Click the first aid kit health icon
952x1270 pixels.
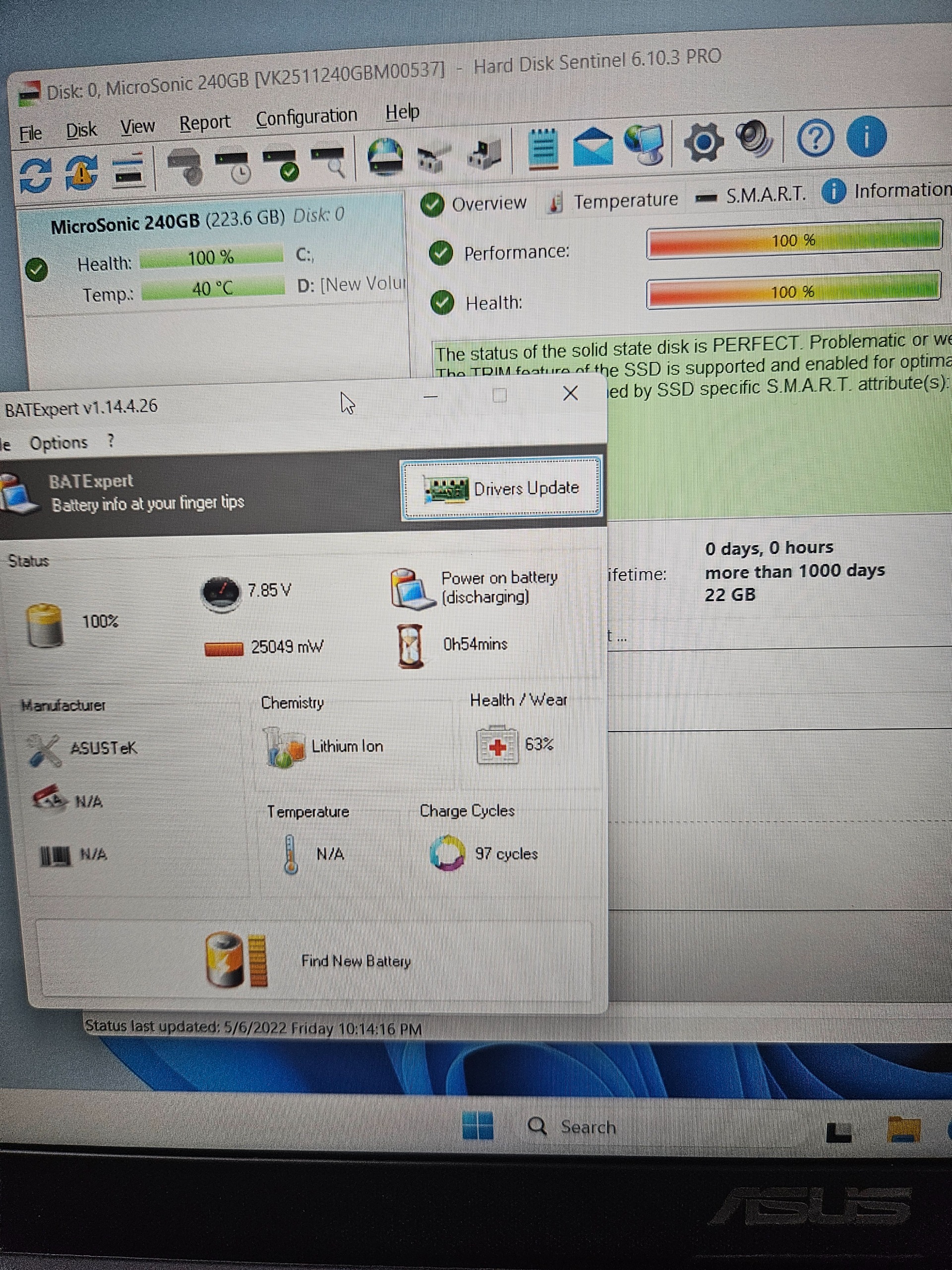pyautogui.click(x=497, y=745)
